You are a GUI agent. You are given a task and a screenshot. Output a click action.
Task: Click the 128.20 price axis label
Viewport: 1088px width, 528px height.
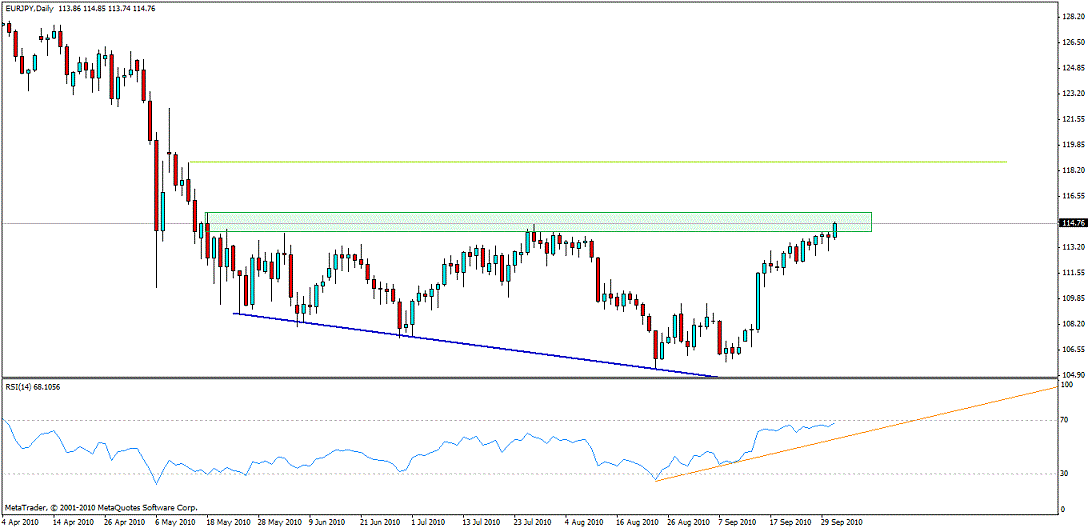pos(1071,16)
